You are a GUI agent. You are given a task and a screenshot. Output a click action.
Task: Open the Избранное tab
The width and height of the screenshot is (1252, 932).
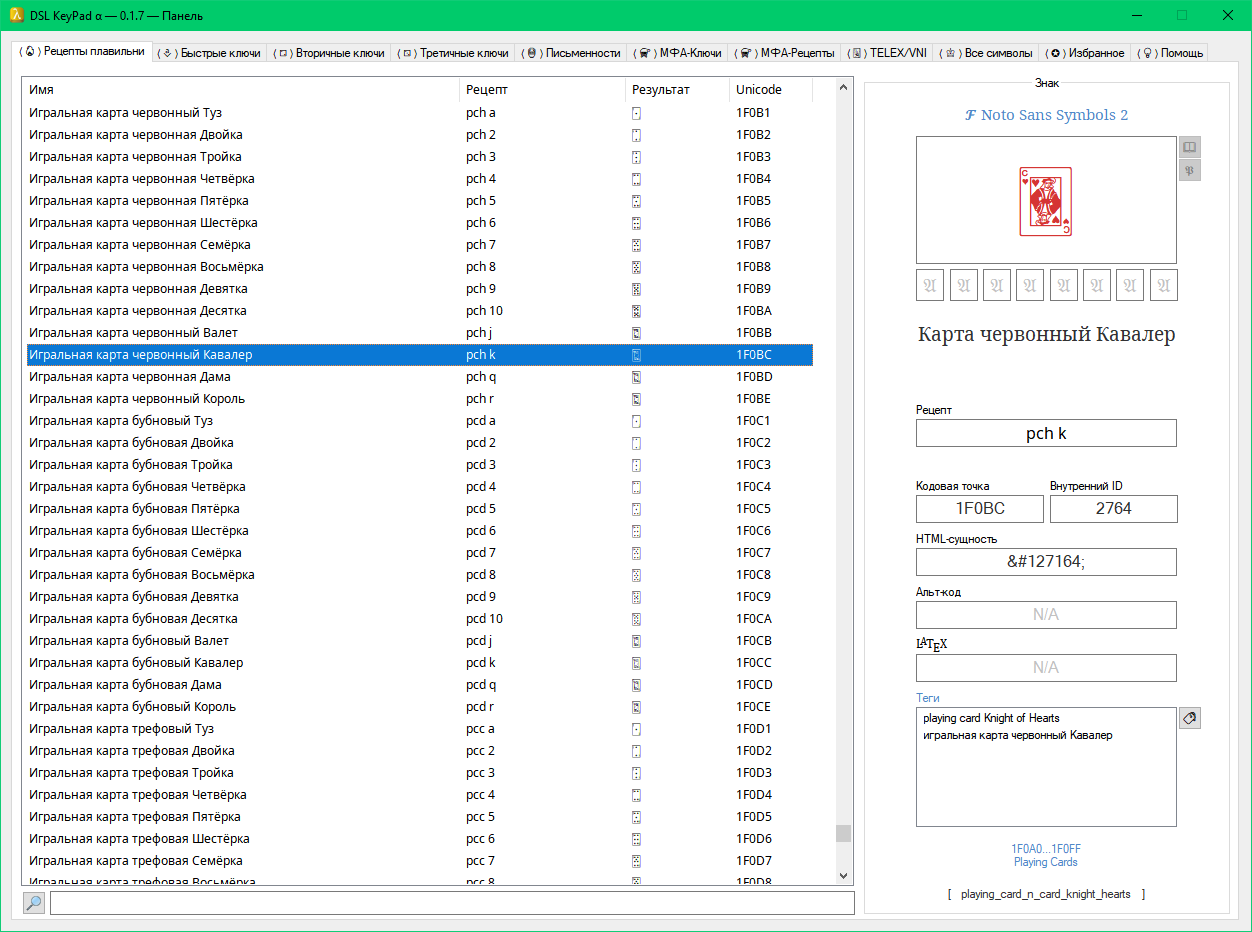point(1086,53)
